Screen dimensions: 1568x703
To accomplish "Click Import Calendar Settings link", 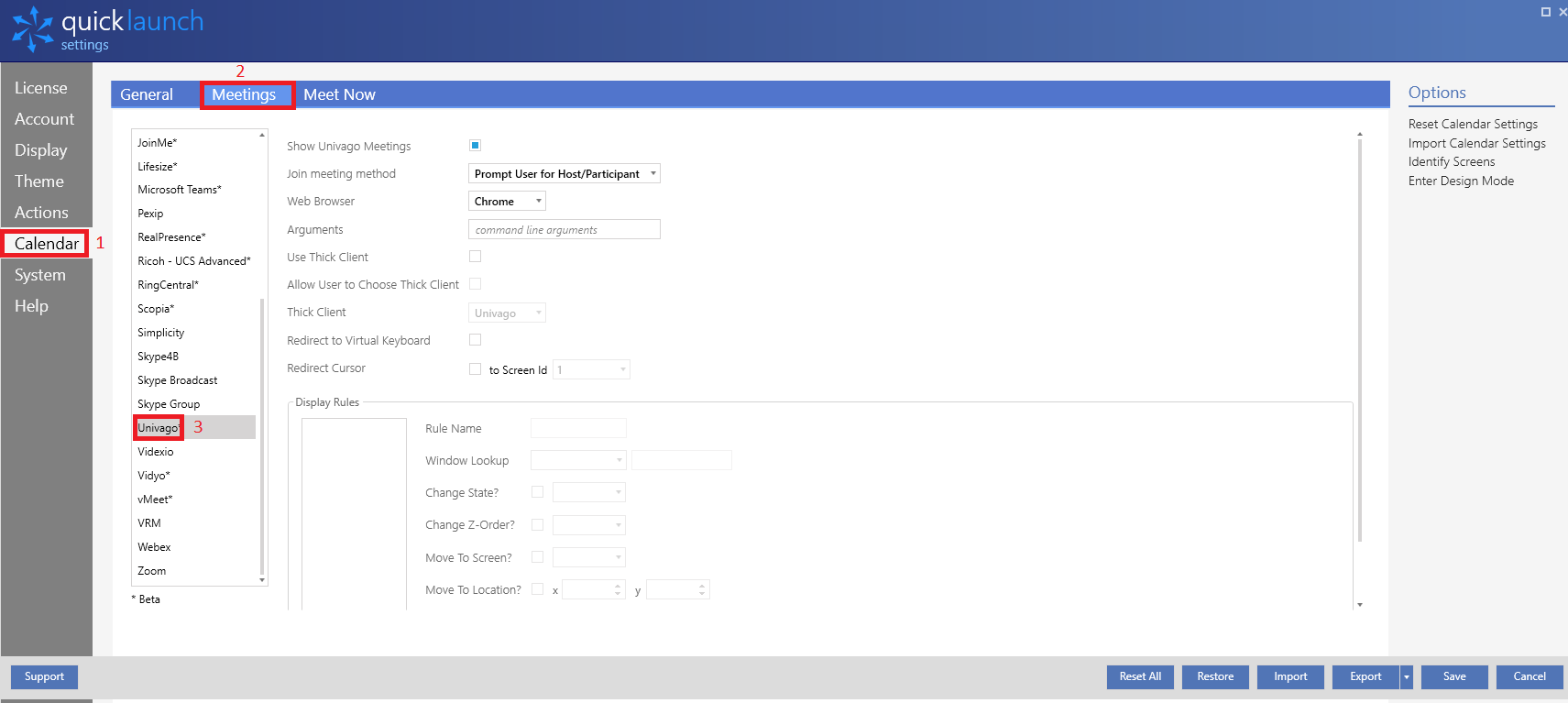I will point(1476,143).
